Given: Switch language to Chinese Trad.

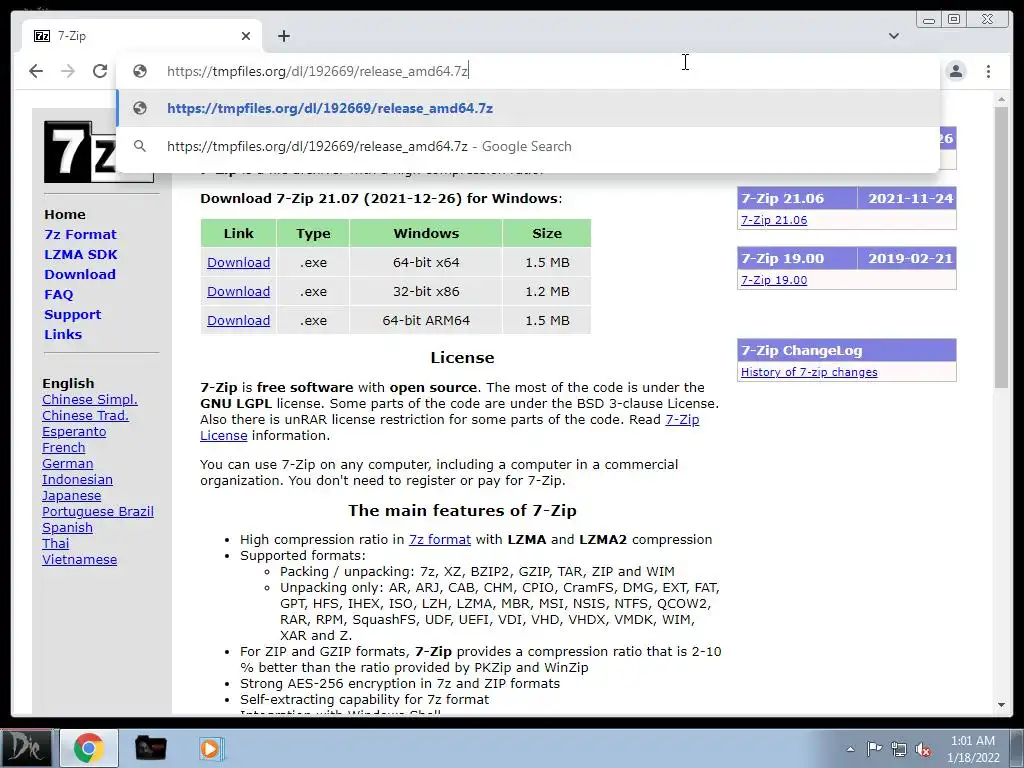Looking at the screenshot, I should (x=86, y=415).
